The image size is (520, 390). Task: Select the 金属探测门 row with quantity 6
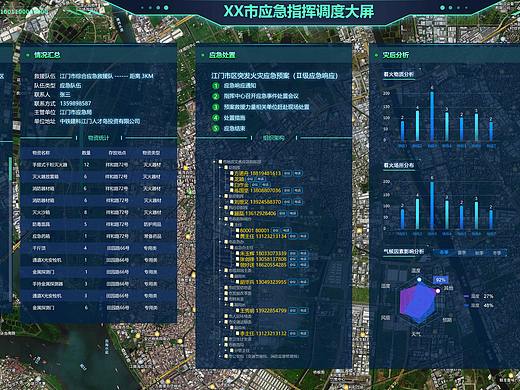click(x=98, y=308)
